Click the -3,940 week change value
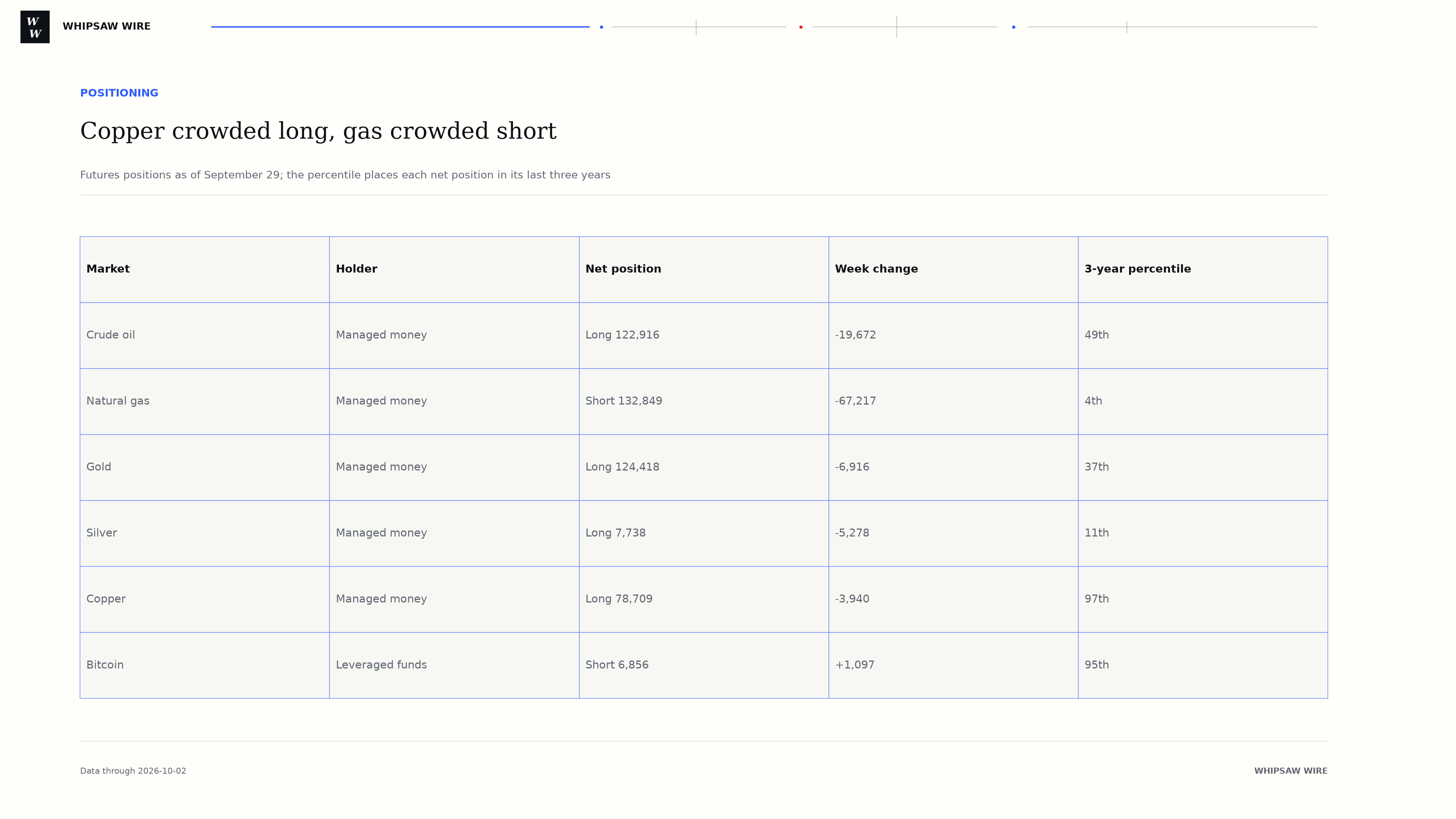This screenshot has width=1456, height=819. [852, 599]
